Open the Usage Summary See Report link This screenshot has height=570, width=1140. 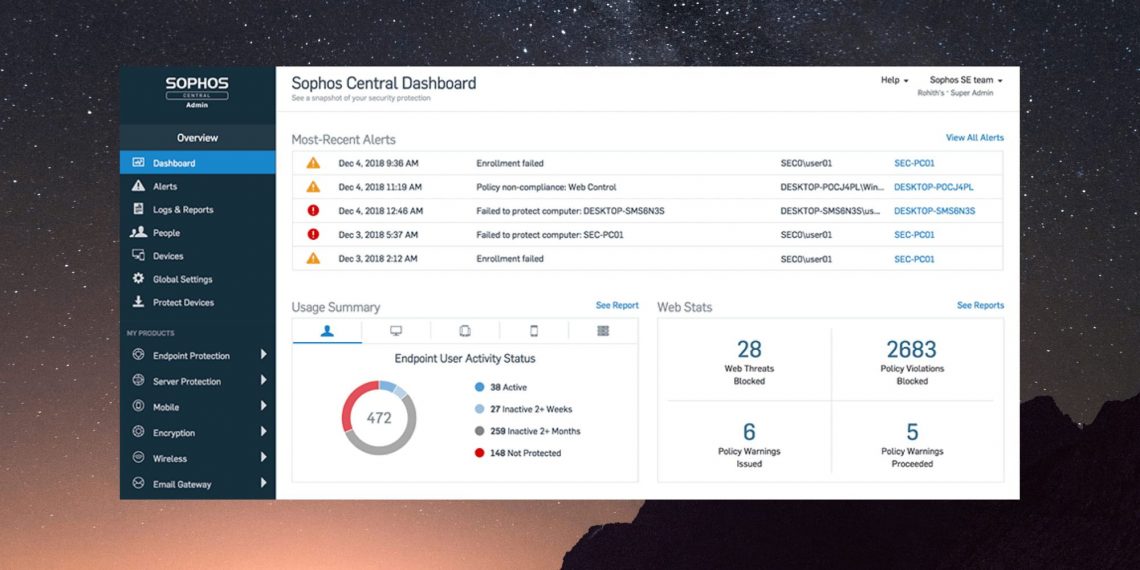pyautogui.click(x=617, y=305)
